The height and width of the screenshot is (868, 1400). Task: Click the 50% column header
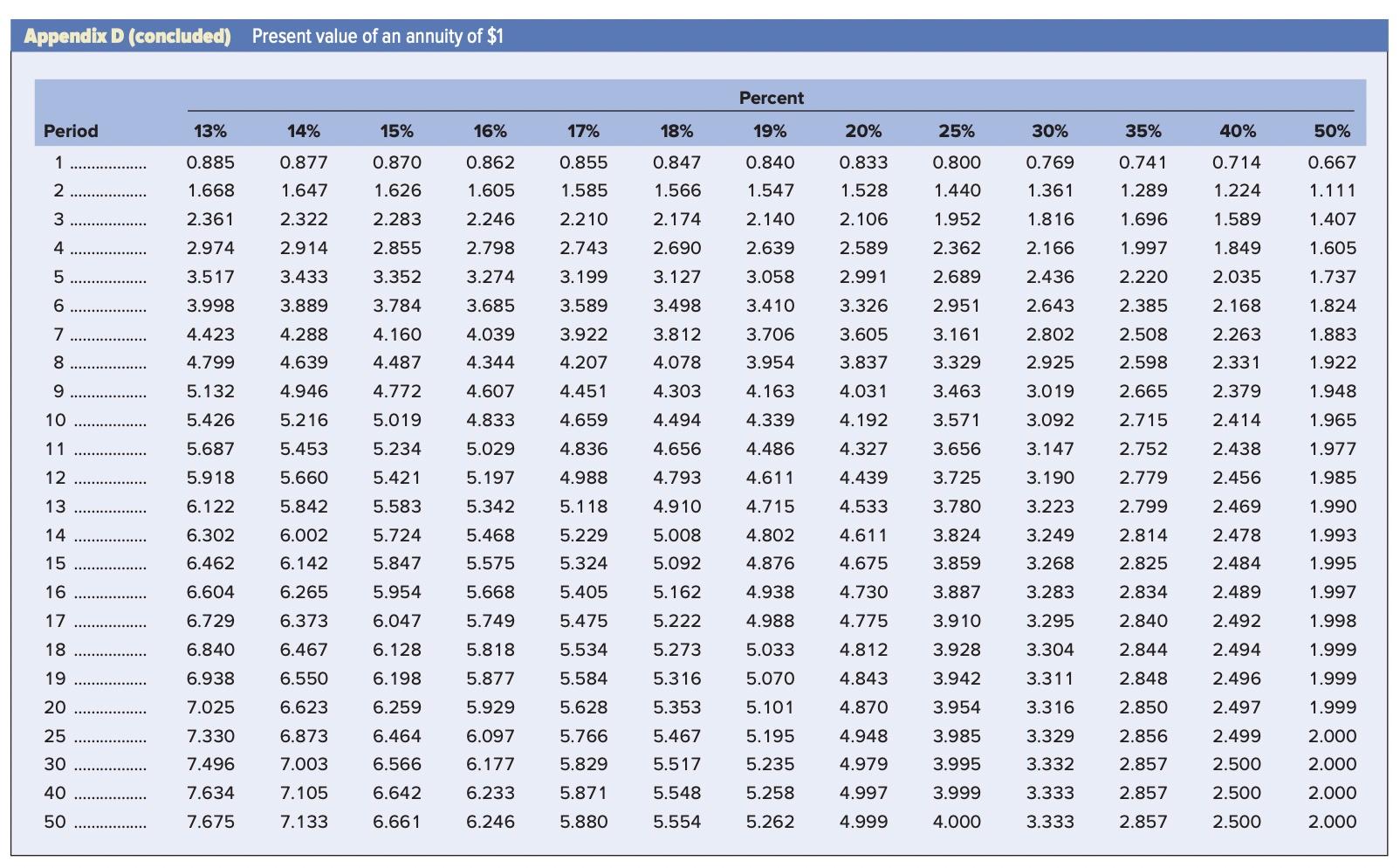pos(1332,131)
